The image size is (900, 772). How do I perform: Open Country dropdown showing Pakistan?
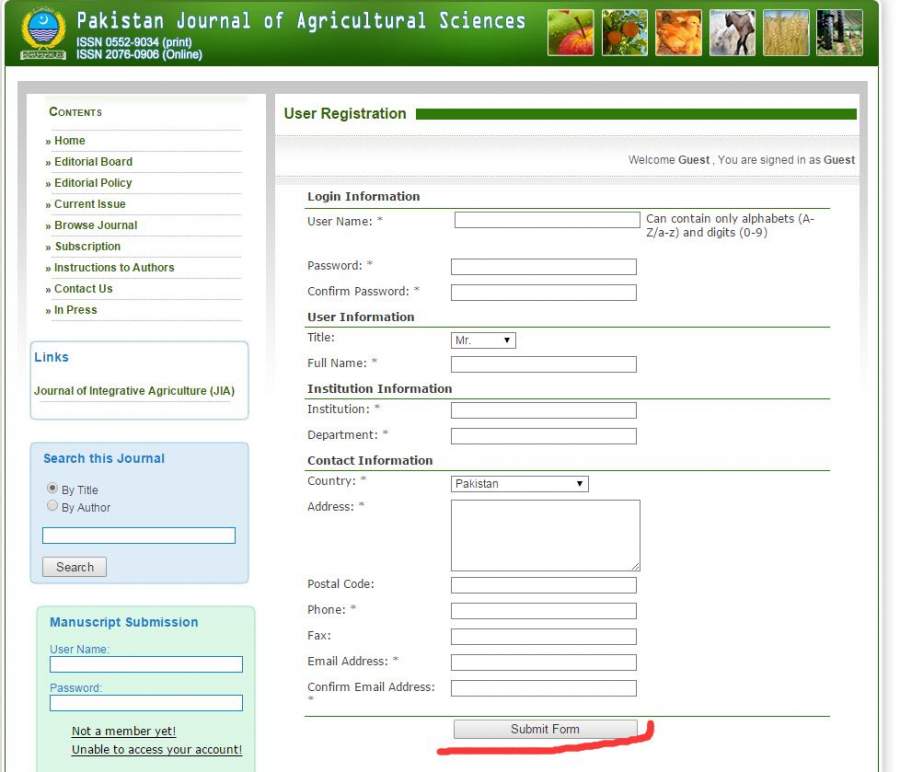[x=519, y=484]
